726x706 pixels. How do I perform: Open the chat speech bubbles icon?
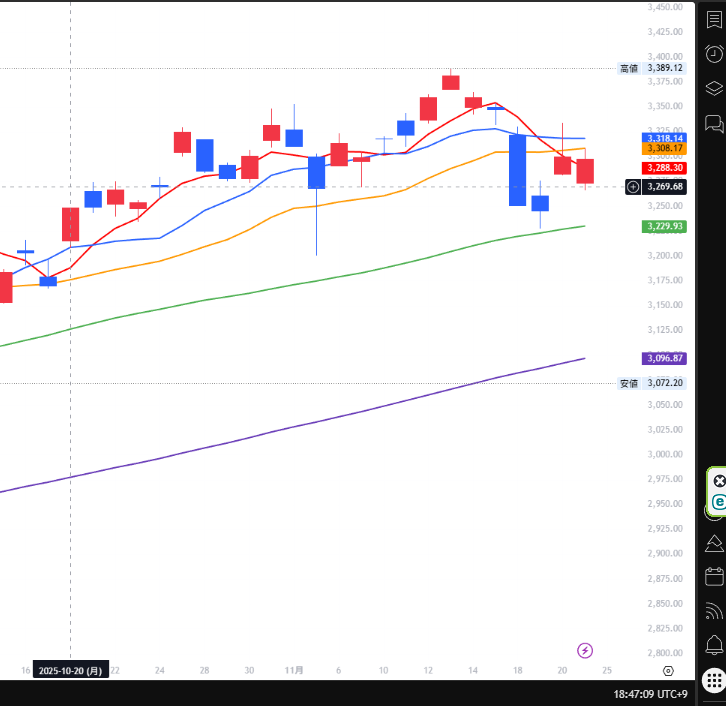pyautogui.click(x=714, y=123)
